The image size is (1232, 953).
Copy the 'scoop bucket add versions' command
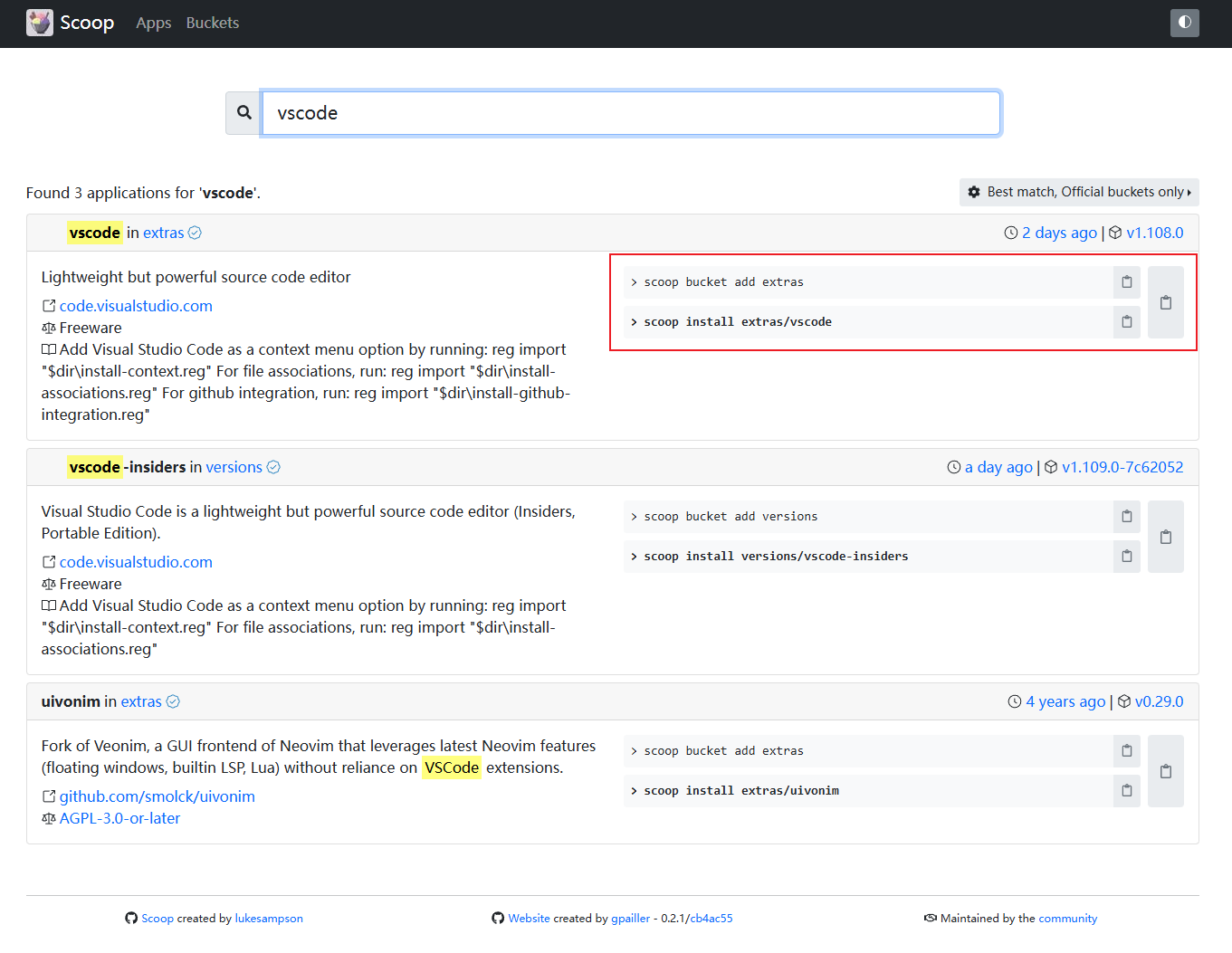tap(1126, 517)
